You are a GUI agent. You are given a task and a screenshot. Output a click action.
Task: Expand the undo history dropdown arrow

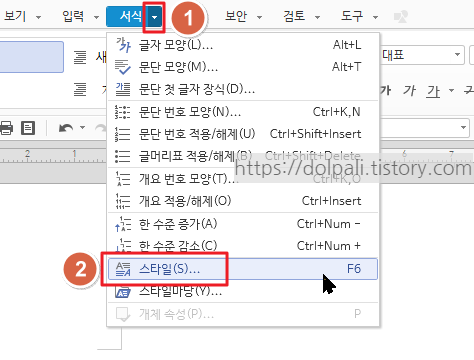click(82, 128)
